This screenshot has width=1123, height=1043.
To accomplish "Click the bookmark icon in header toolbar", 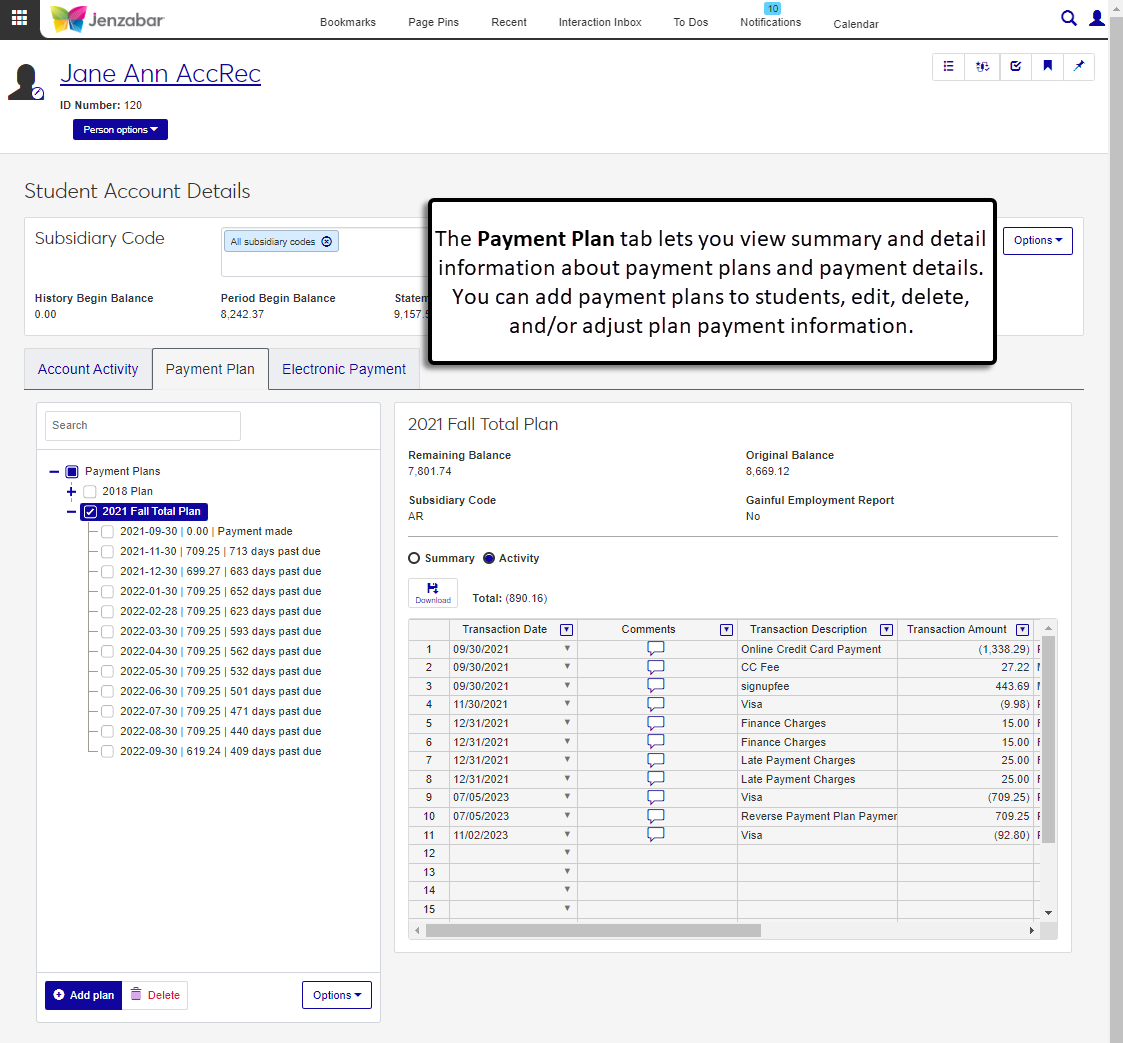I will click(x=1047, y=67).
